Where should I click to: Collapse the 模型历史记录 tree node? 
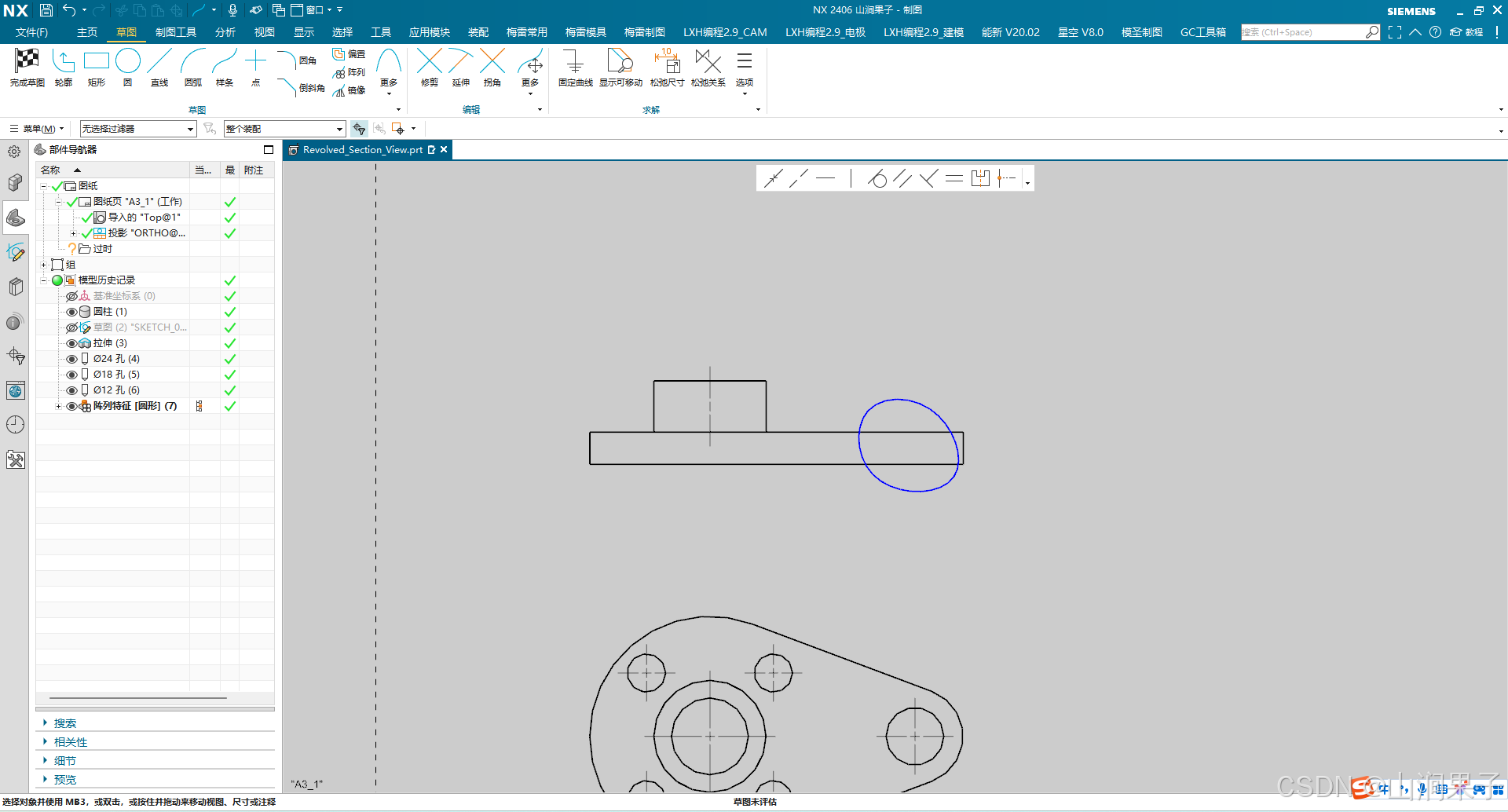click(x=44, y=280)
